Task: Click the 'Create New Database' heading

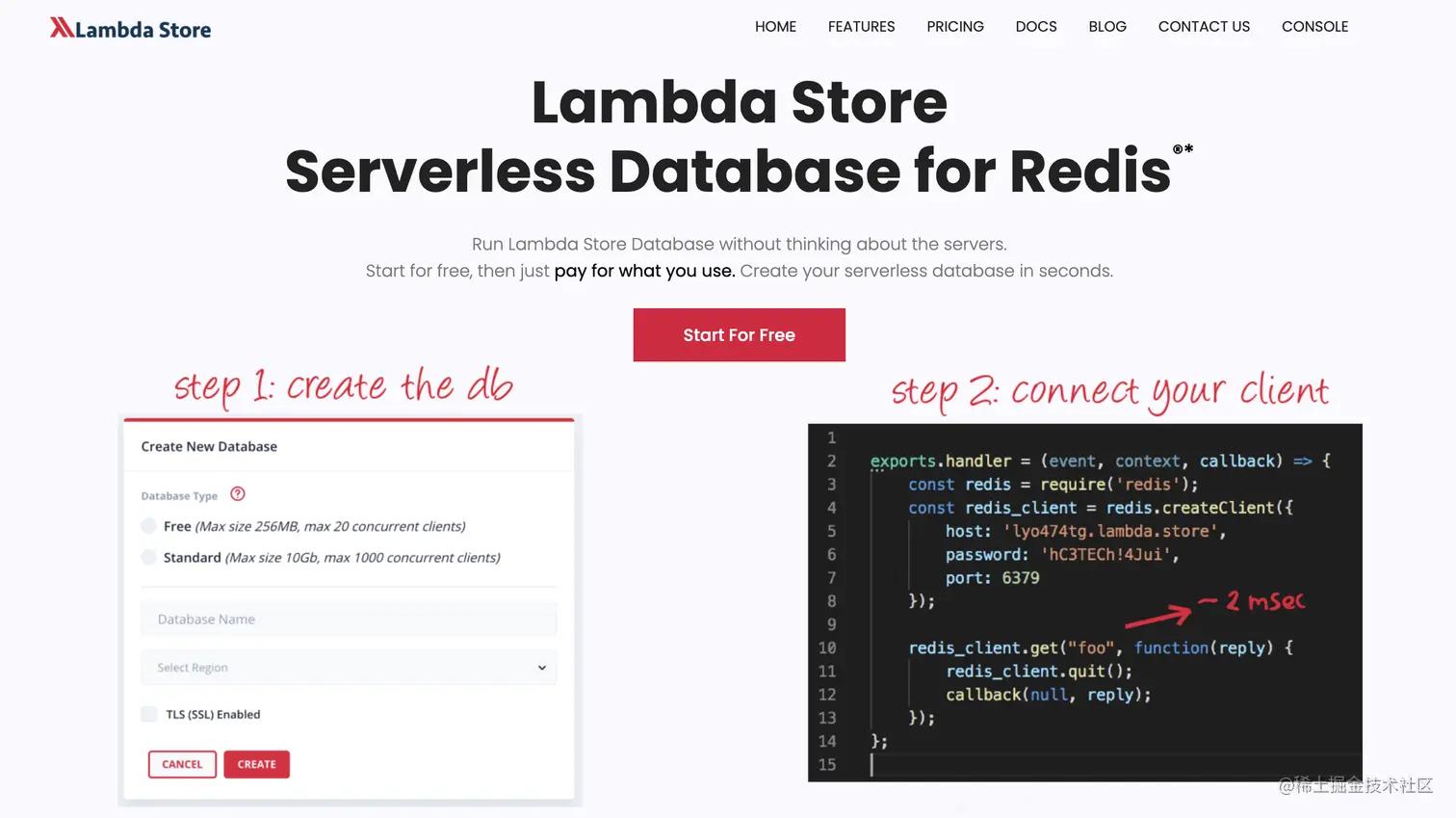Action: [209, 447]
